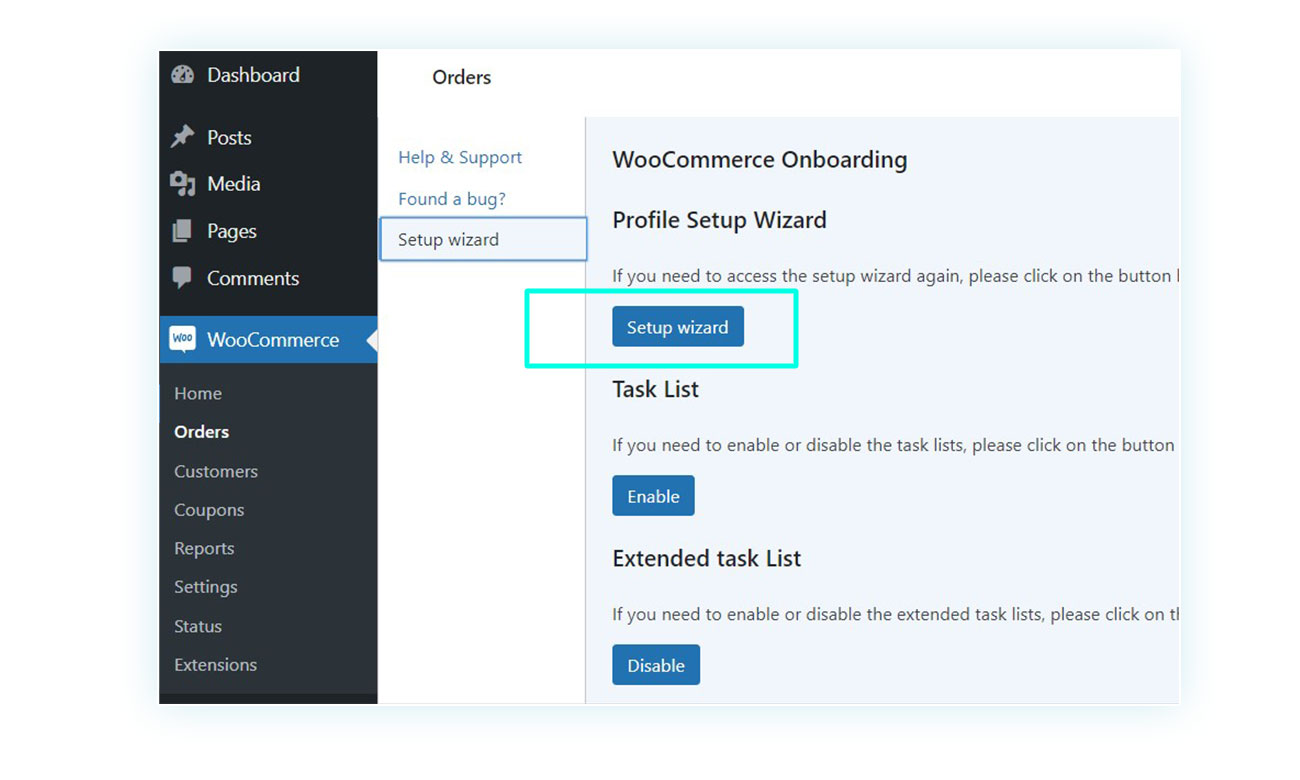Select the WooCommerce menu label
1300x780 pixels.
point(273,340)
